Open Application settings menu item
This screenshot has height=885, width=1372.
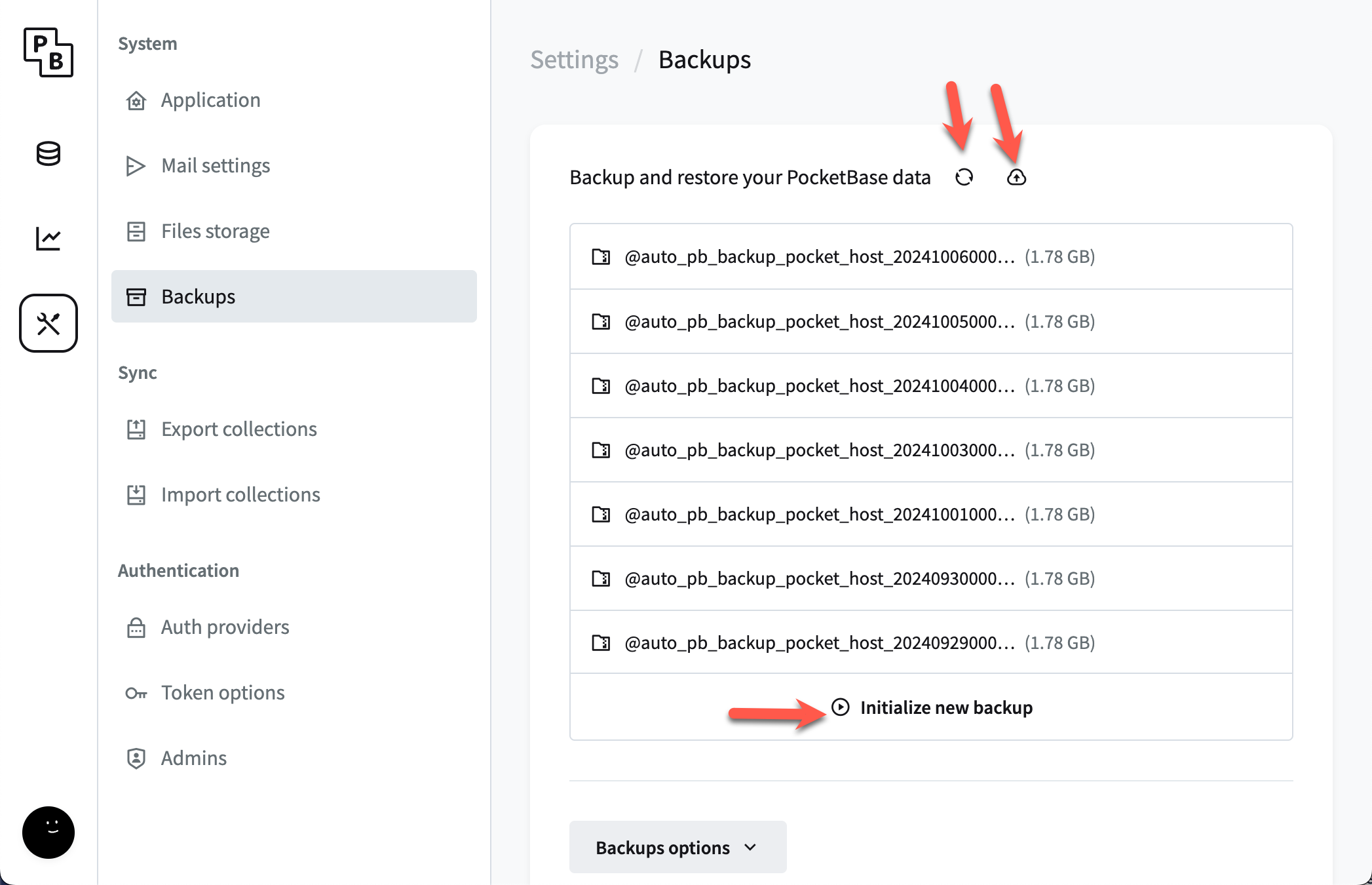tap(210, 100)
